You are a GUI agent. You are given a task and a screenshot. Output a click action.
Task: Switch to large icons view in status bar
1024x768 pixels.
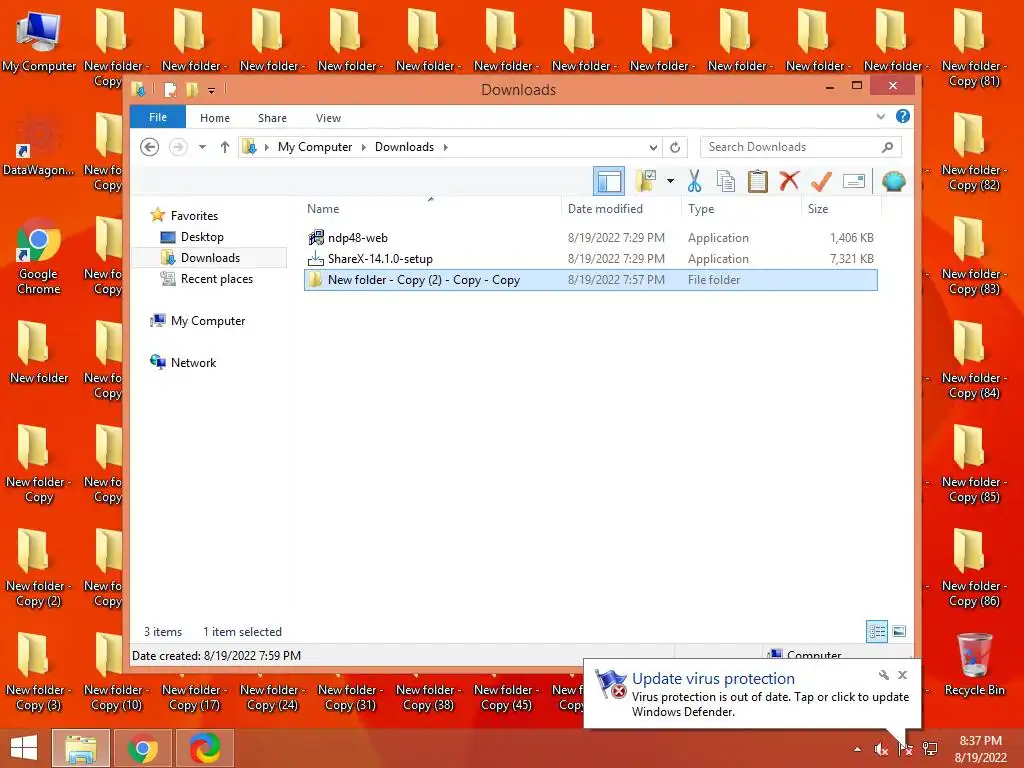pyautogui.click(x=899, y=632)
